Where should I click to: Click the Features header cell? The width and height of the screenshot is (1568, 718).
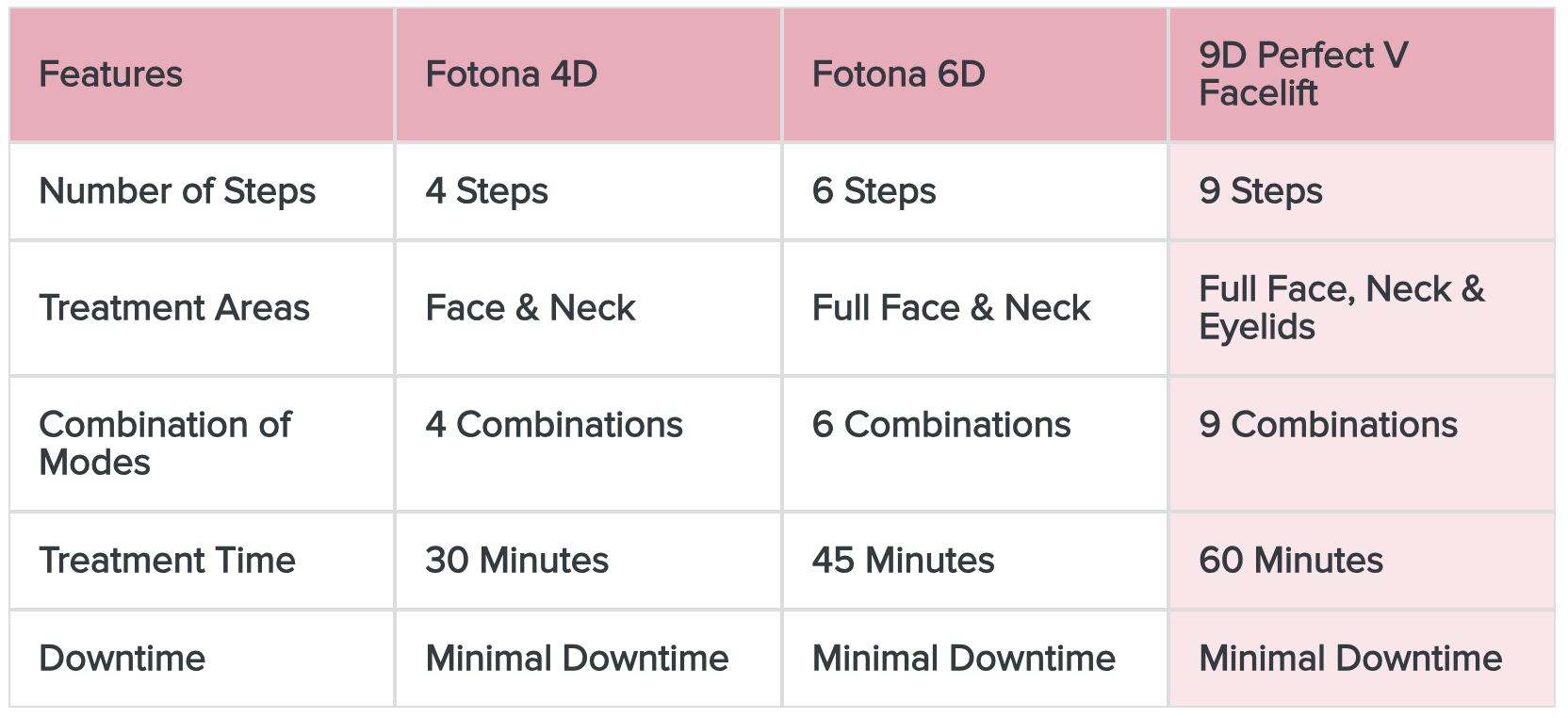(111, 74)
